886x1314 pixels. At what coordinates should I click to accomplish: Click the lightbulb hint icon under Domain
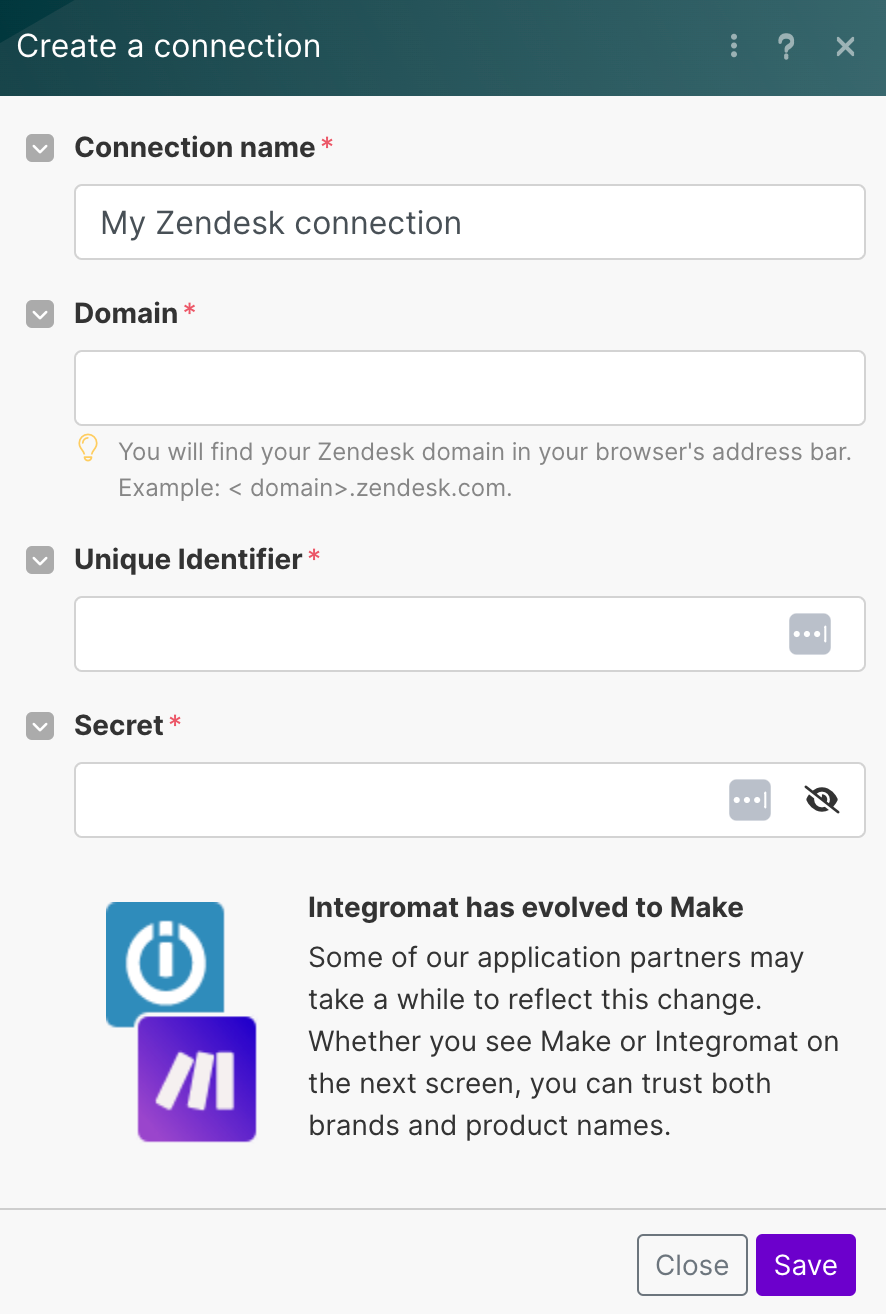(x=88, y=449)
